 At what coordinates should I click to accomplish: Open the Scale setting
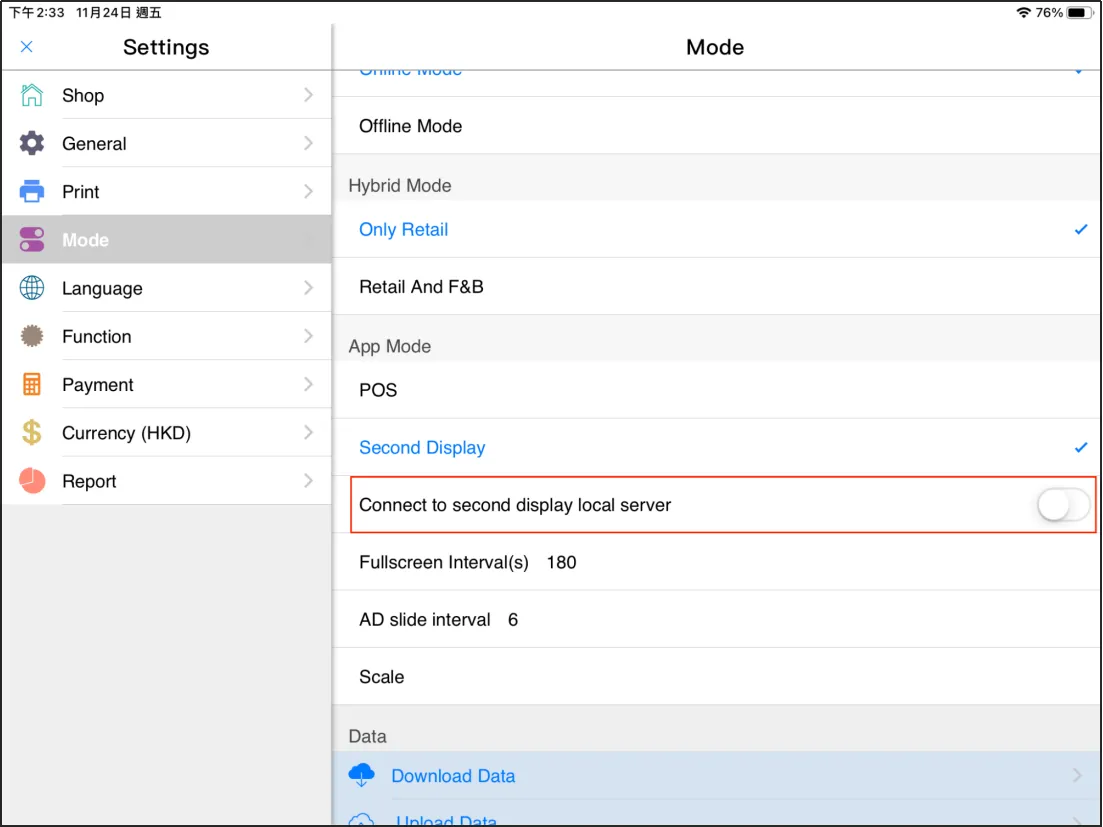(x=382, y=677)
